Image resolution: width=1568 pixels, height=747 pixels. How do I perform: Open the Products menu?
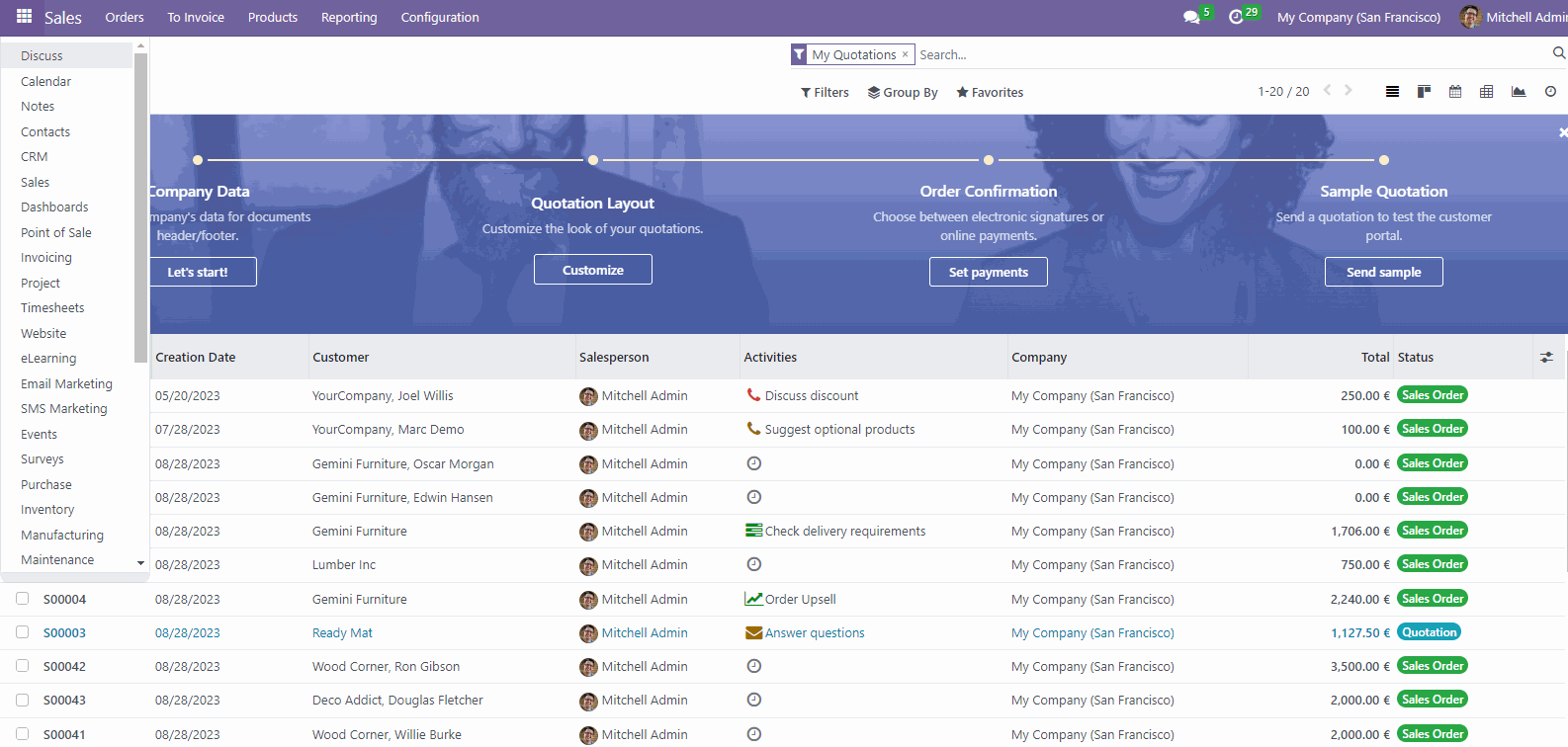point(273,17)
